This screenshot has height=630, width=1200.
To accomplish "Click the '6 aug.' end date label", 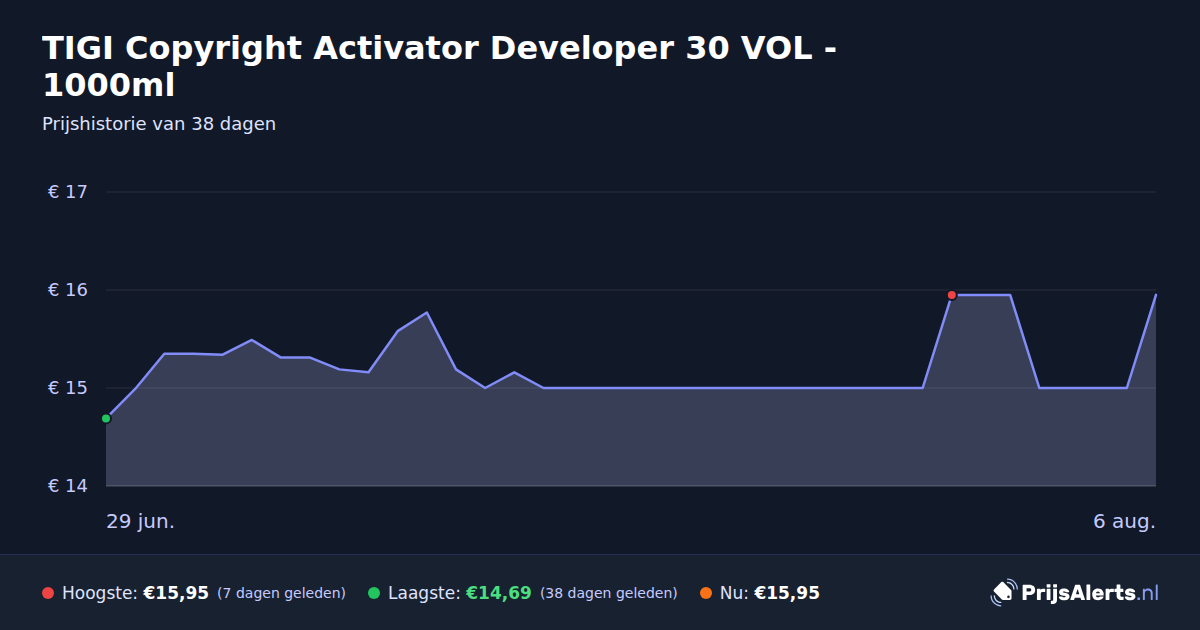I will click(x=1124, y=522).
